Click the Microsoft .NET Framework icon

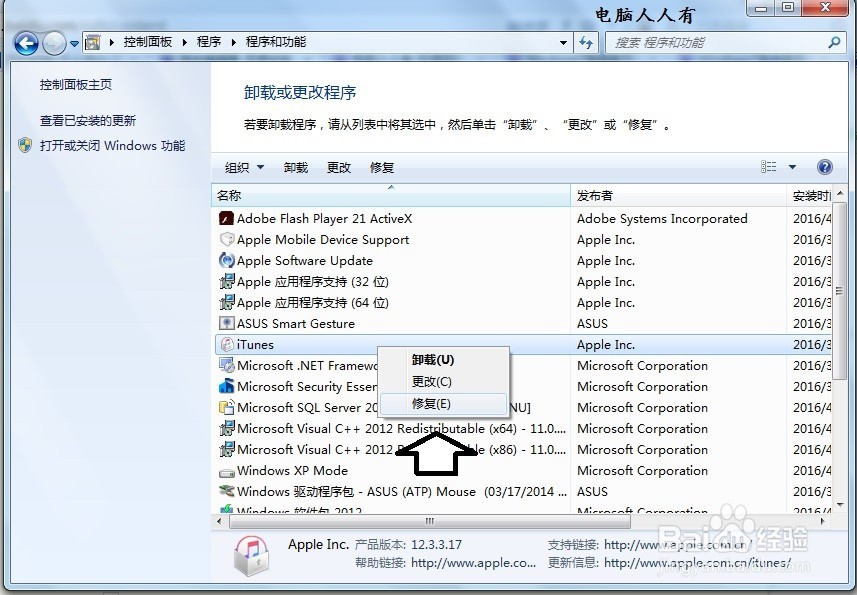[226, 366]
